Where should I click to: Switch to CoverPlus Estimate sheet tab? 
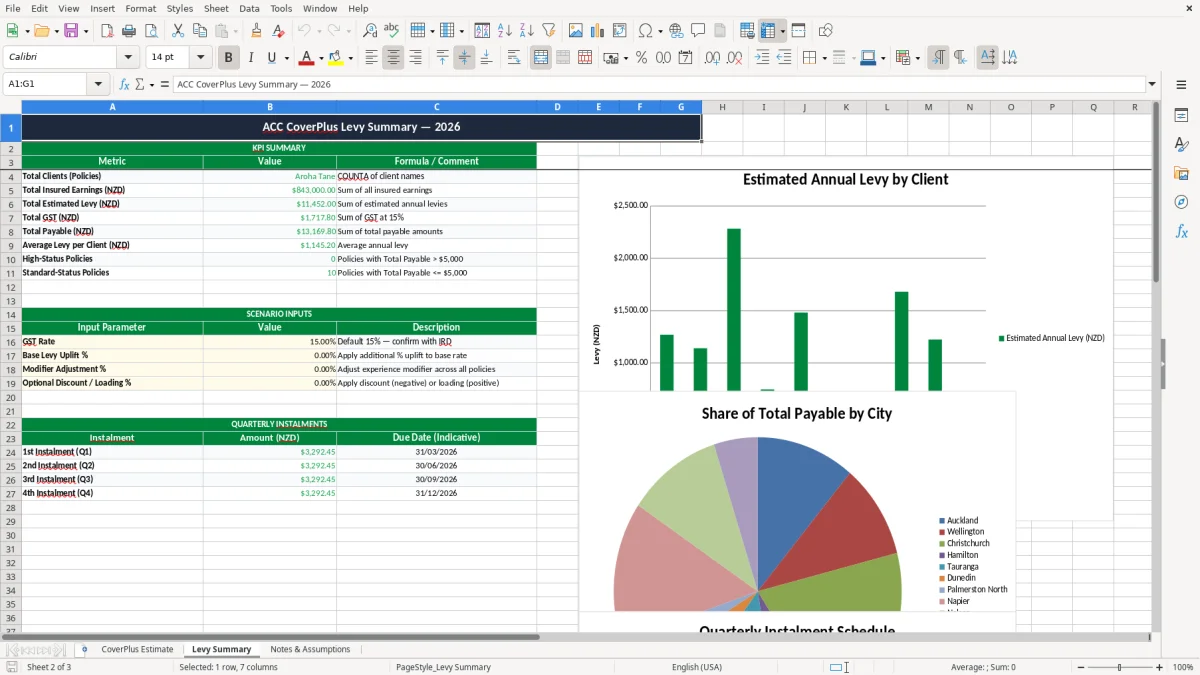[137, 649]
